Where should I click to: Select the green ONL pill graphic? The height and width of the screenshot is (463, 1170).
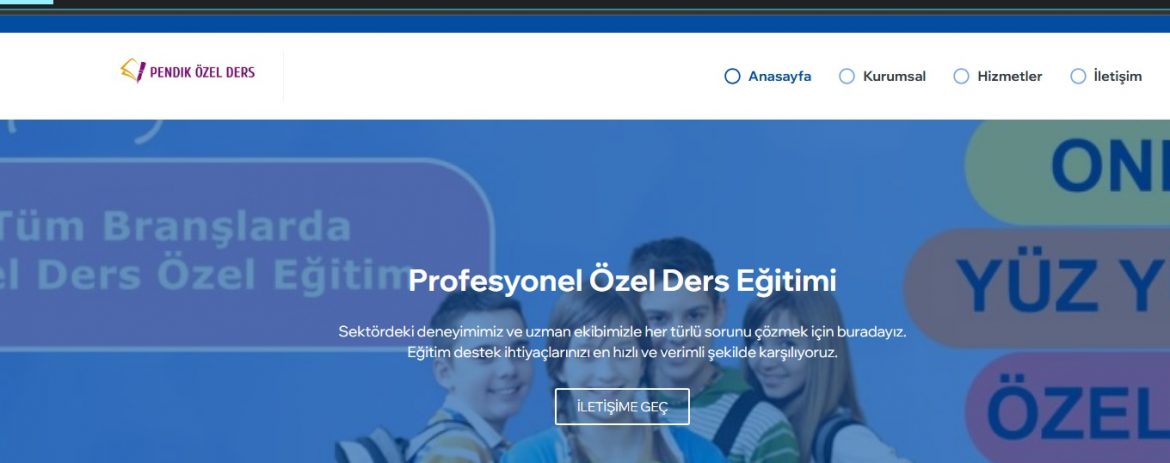coord(1067,170)
